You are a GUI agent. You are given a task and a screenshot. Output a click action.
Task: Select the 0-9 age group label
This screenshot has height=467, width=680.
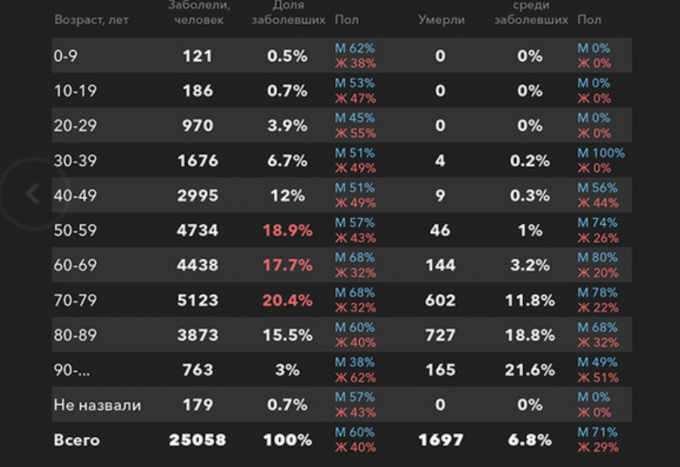click(67, 56)
